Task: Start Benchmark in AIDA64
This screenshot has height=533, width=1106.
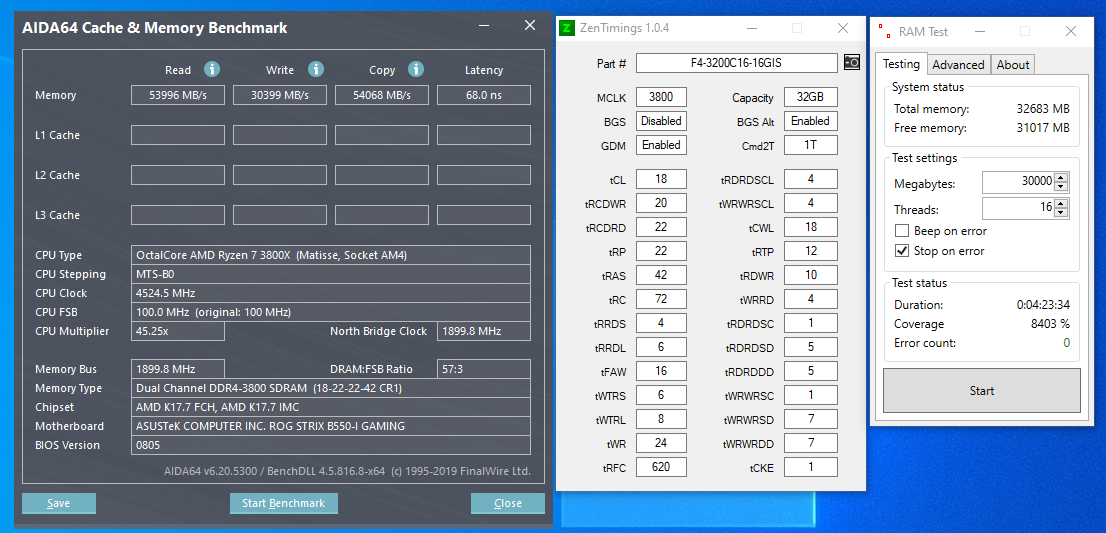Action: click(x=284, y=503)
